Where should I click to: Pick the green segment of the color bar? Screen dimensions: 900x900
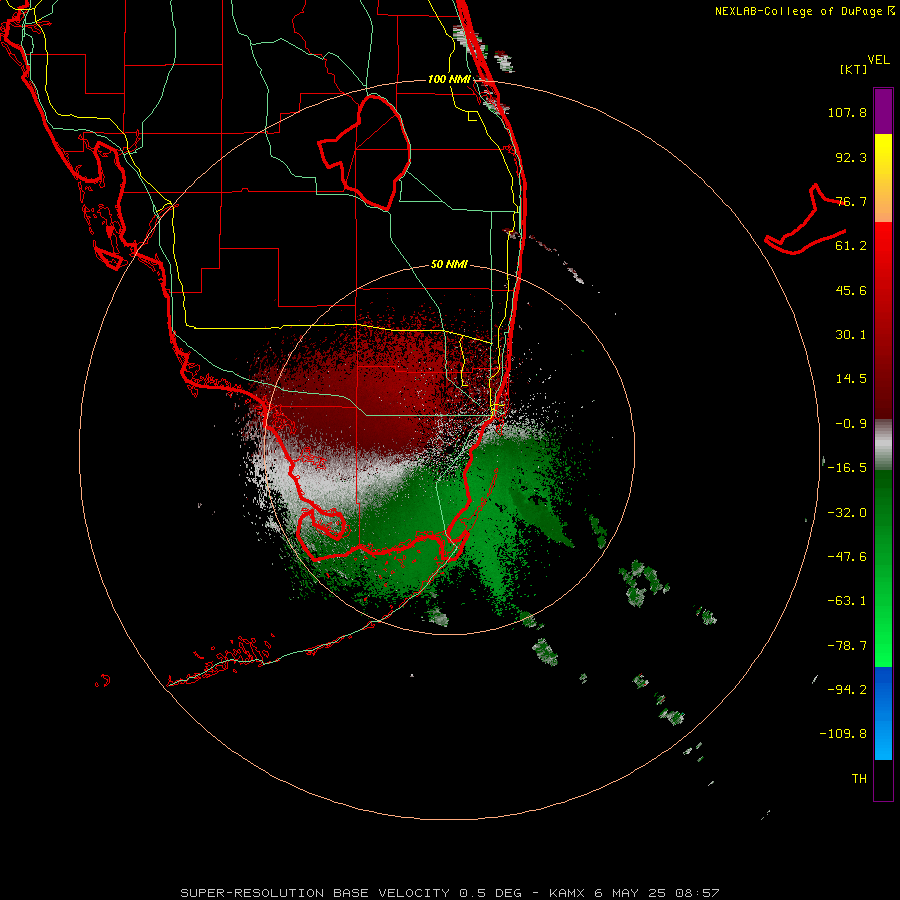pos(883,568)
